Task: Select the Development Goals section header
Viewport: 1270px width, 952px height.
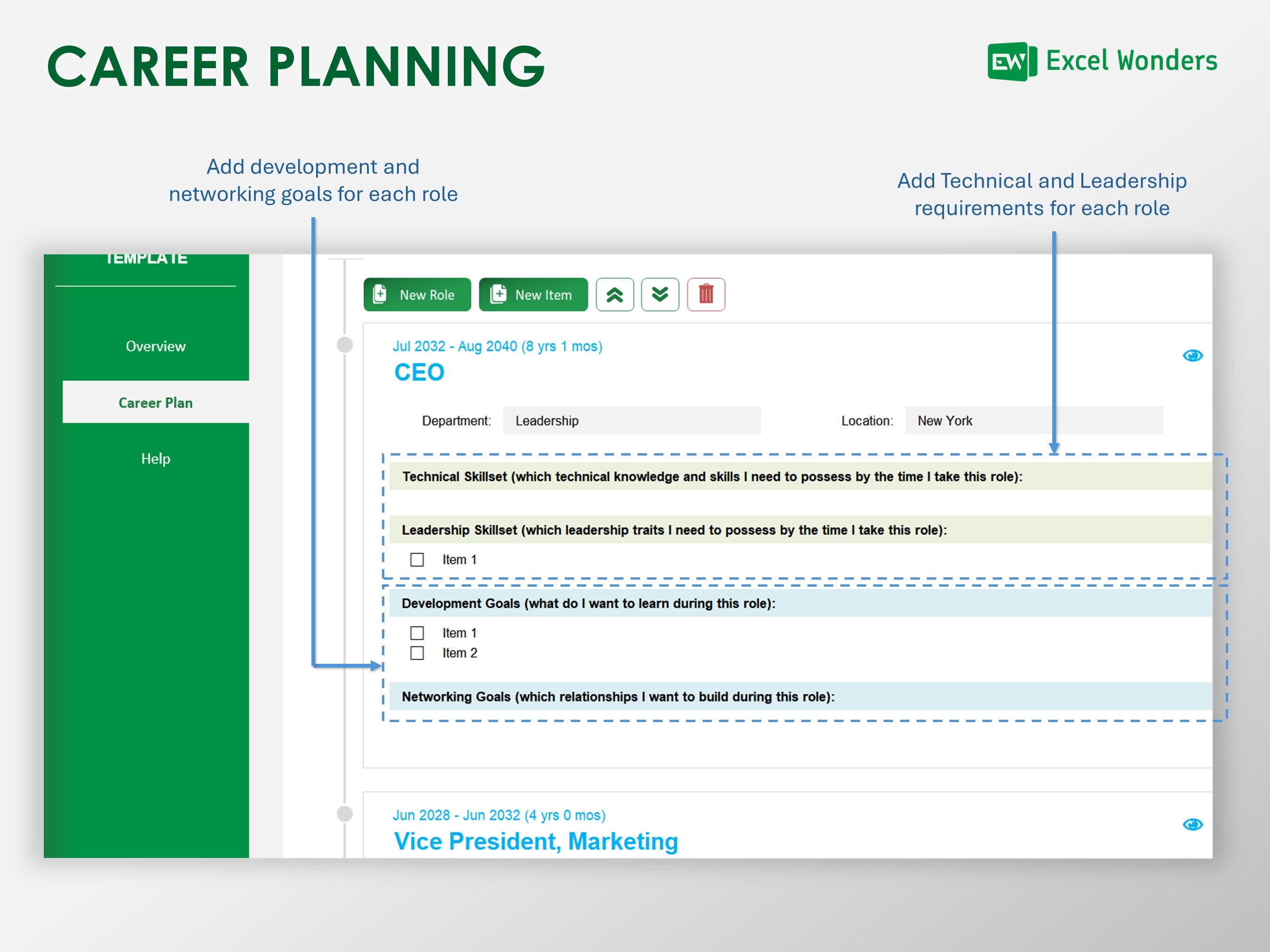Action: 801,603
